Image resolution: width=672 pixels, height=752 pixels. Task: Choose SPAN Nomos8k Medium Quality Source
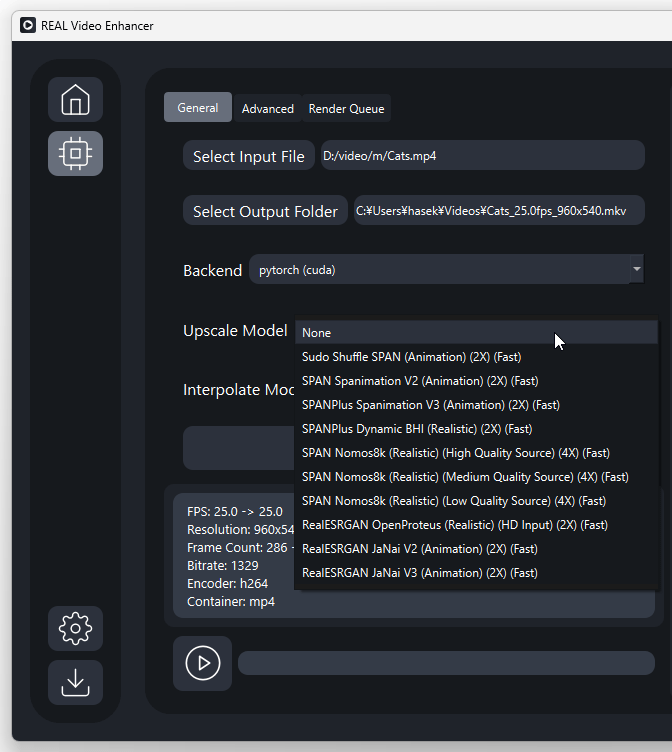(476, 477)
